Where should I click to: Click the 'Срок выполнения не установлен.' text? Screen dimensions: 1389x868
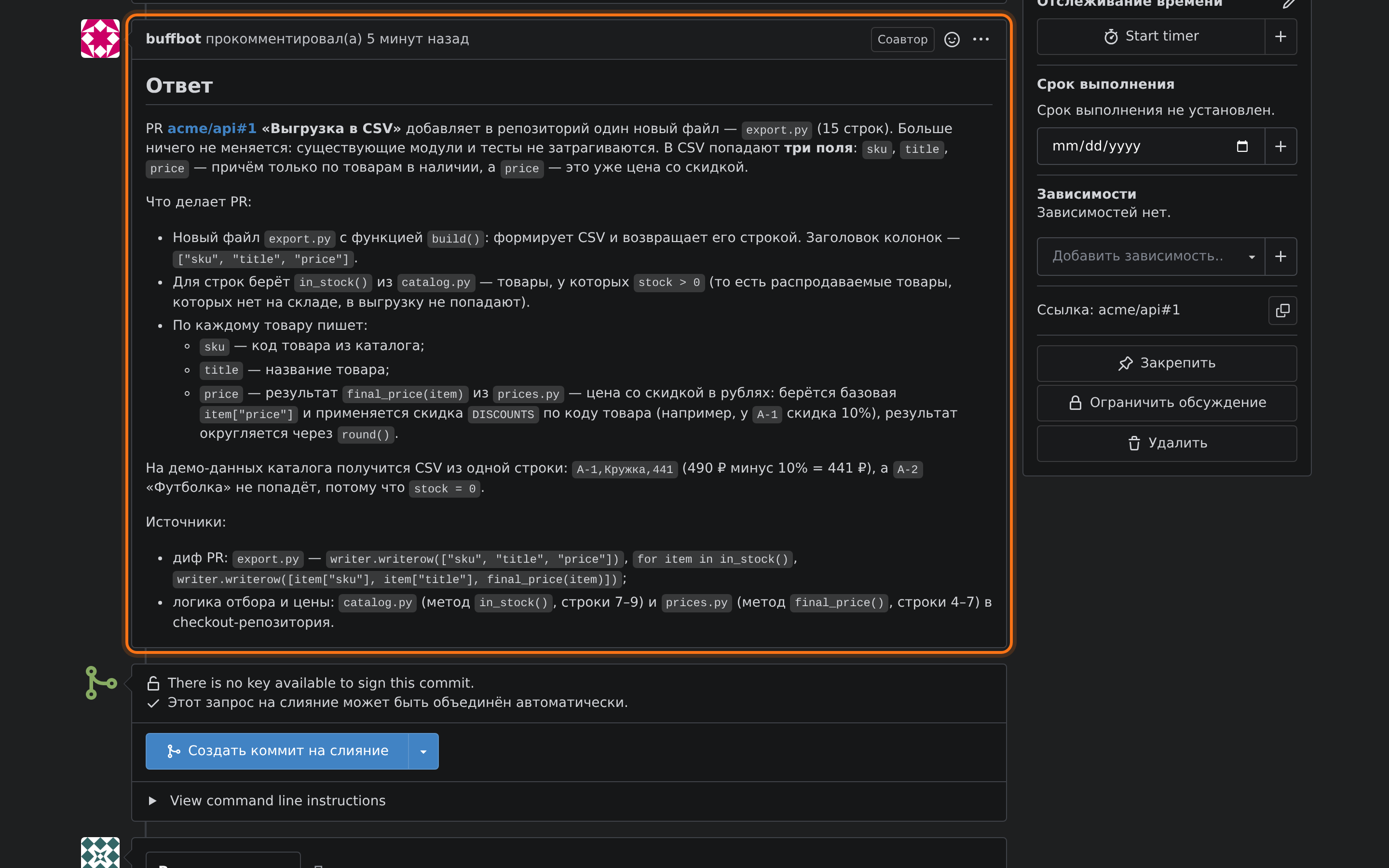pyautogui.click(x=1156, y=110)
